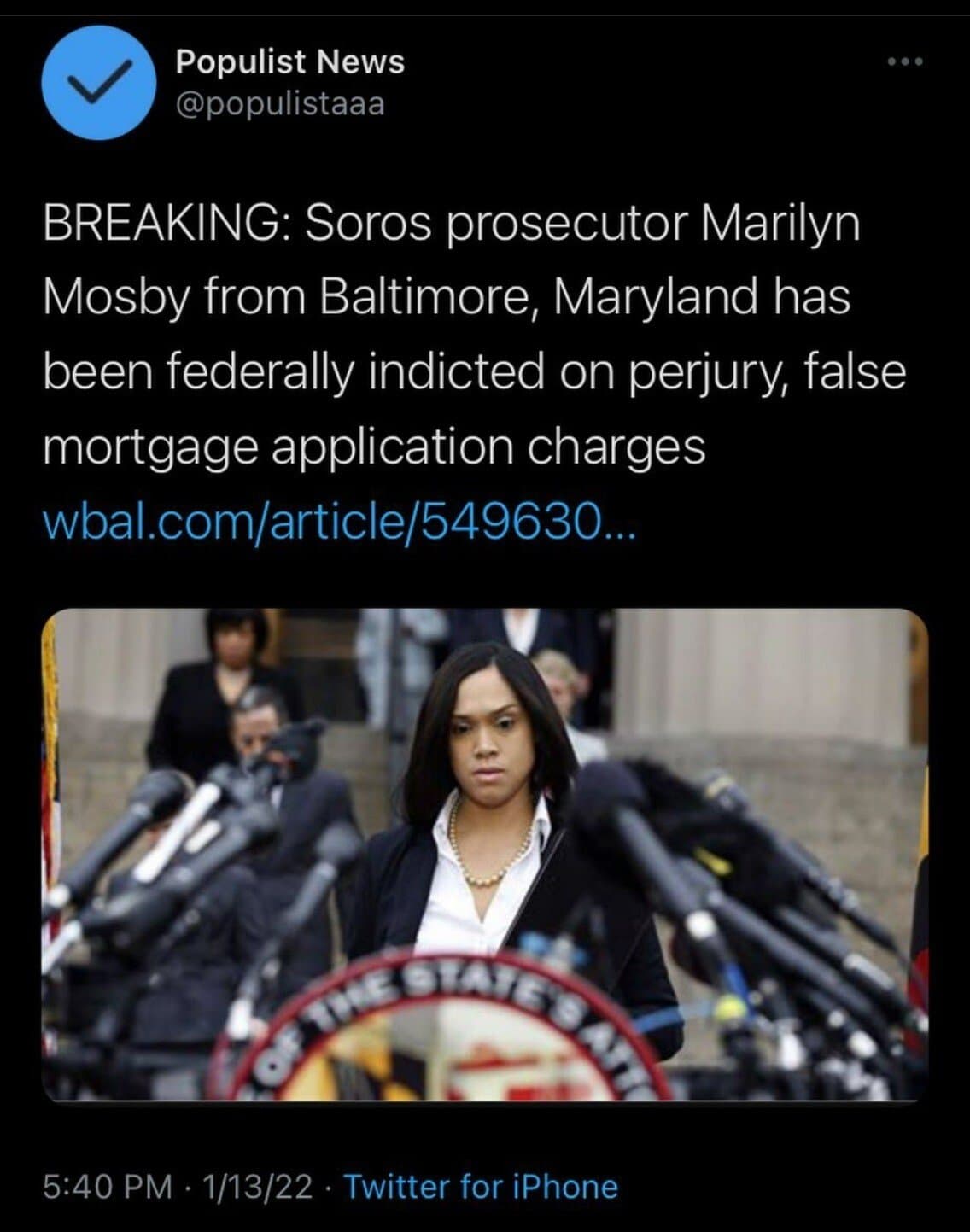Viewport: 970px width, 1232px height.
Task: Expand the attached press conference photo
Action: [484, 855]
